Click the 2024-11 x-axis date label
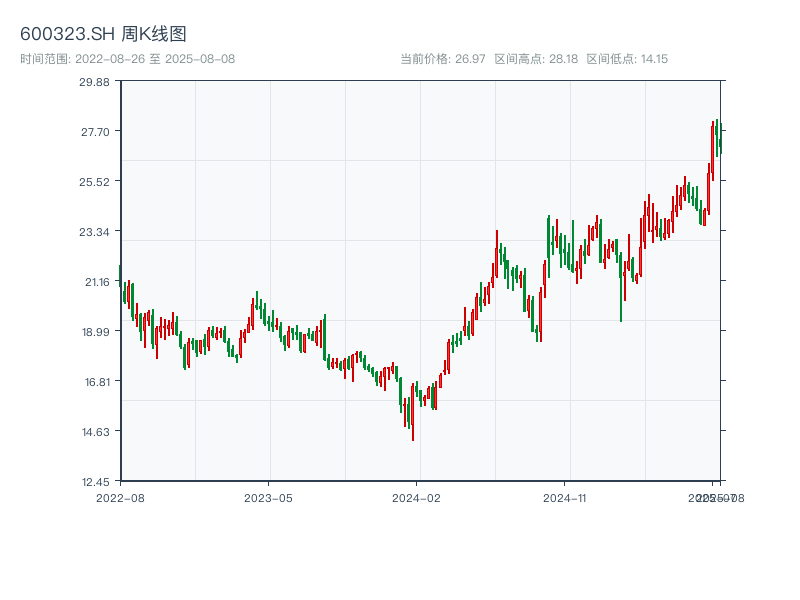800x600 pixels. click(565, 497)
